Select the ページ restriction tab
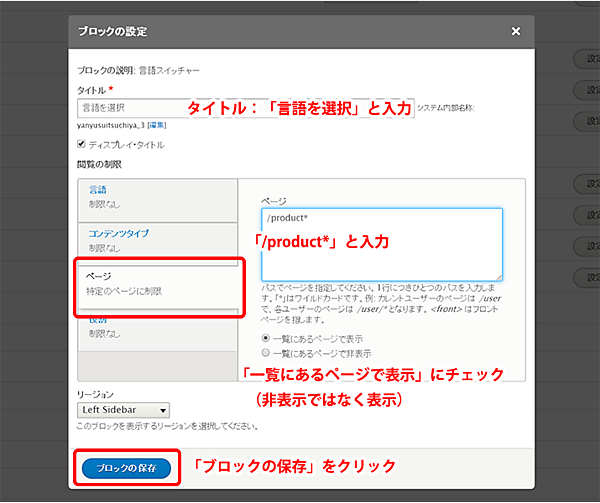This screenshot has width=600, height=503. tap(157, 286)
